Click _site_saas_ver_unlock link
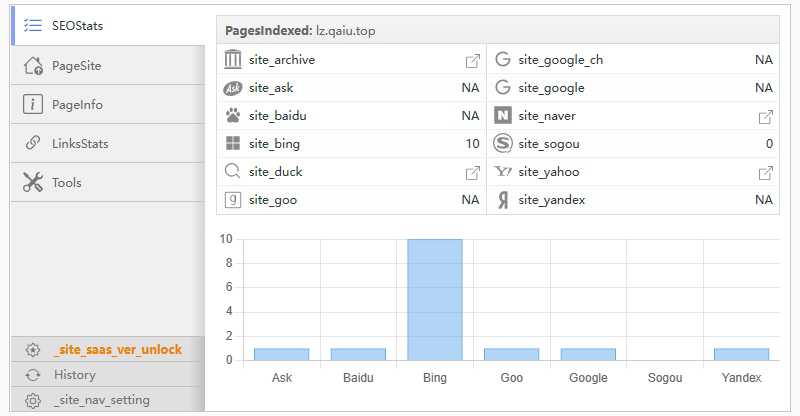The image size is (800, 416). pos(117,350)
